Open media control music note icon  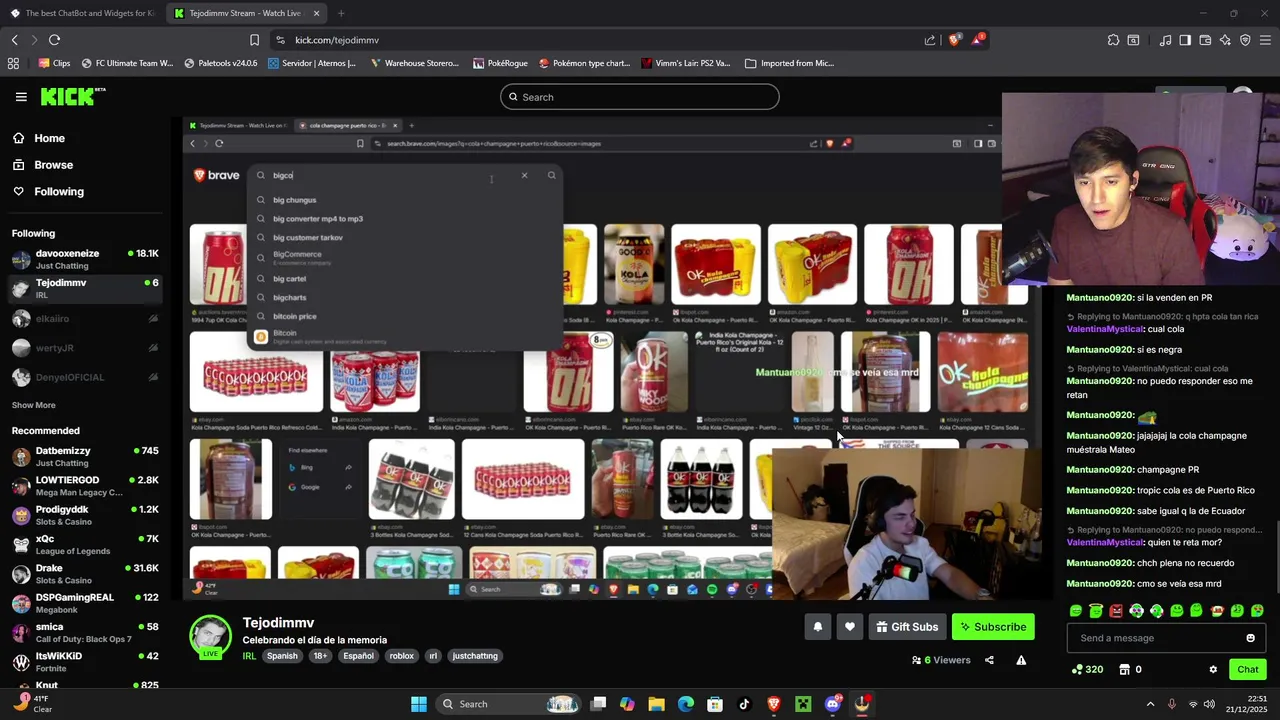[1165, 40]
